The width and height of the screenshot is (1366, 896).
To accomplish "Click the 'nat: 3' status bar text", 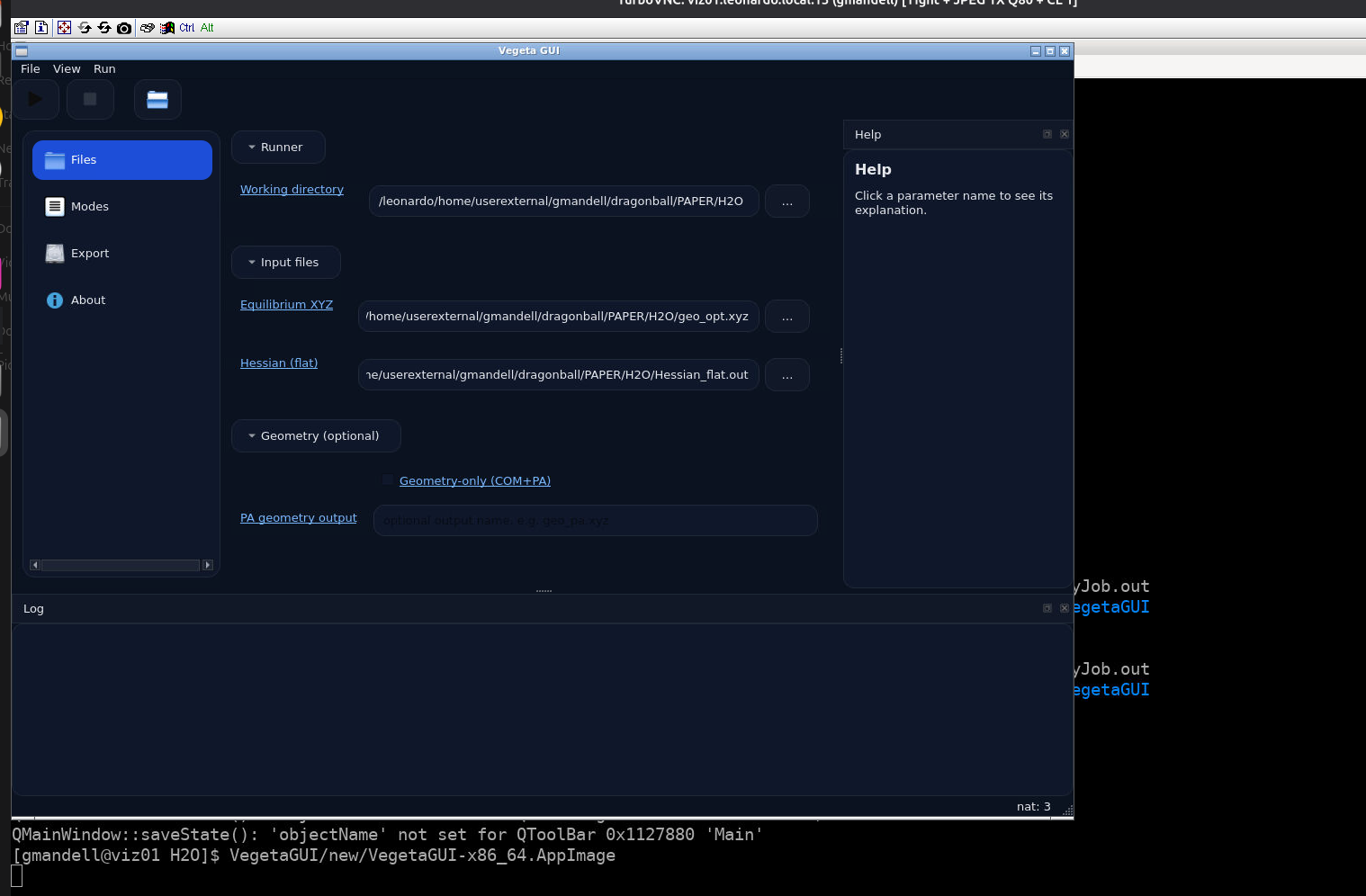I will click(1034, 807).
